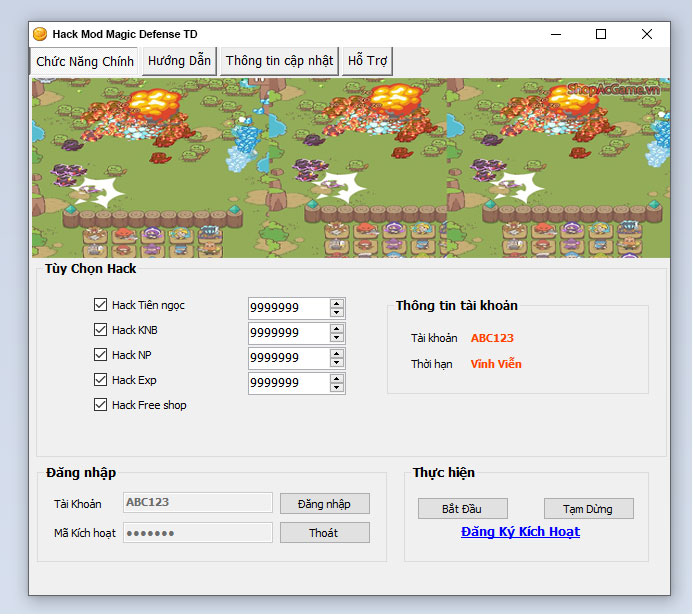
Task: Decrease the Hack KNB value with down arrow
Action: (337, 338)
